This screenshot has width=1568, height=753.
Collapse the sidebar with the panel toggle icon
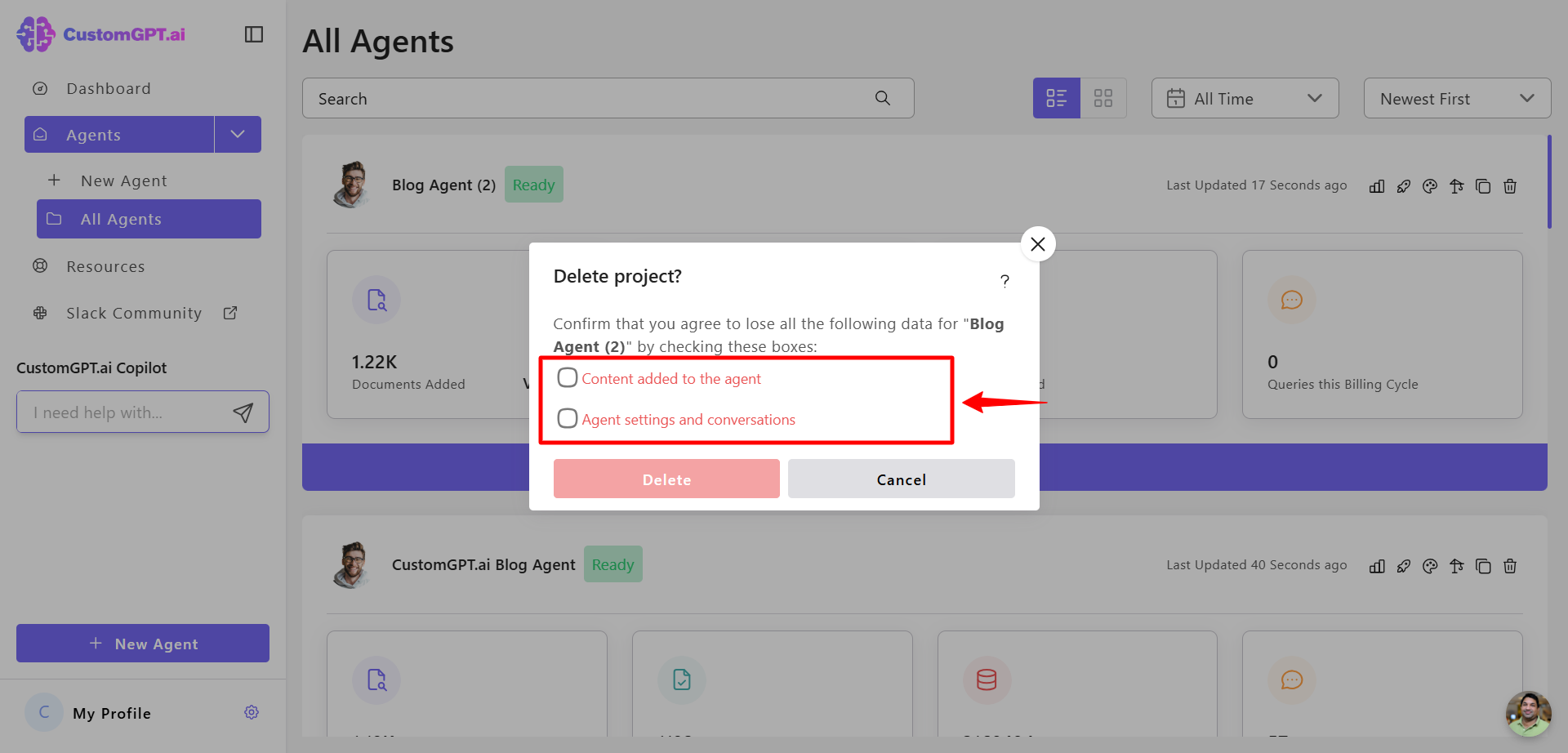pos(254,34)
